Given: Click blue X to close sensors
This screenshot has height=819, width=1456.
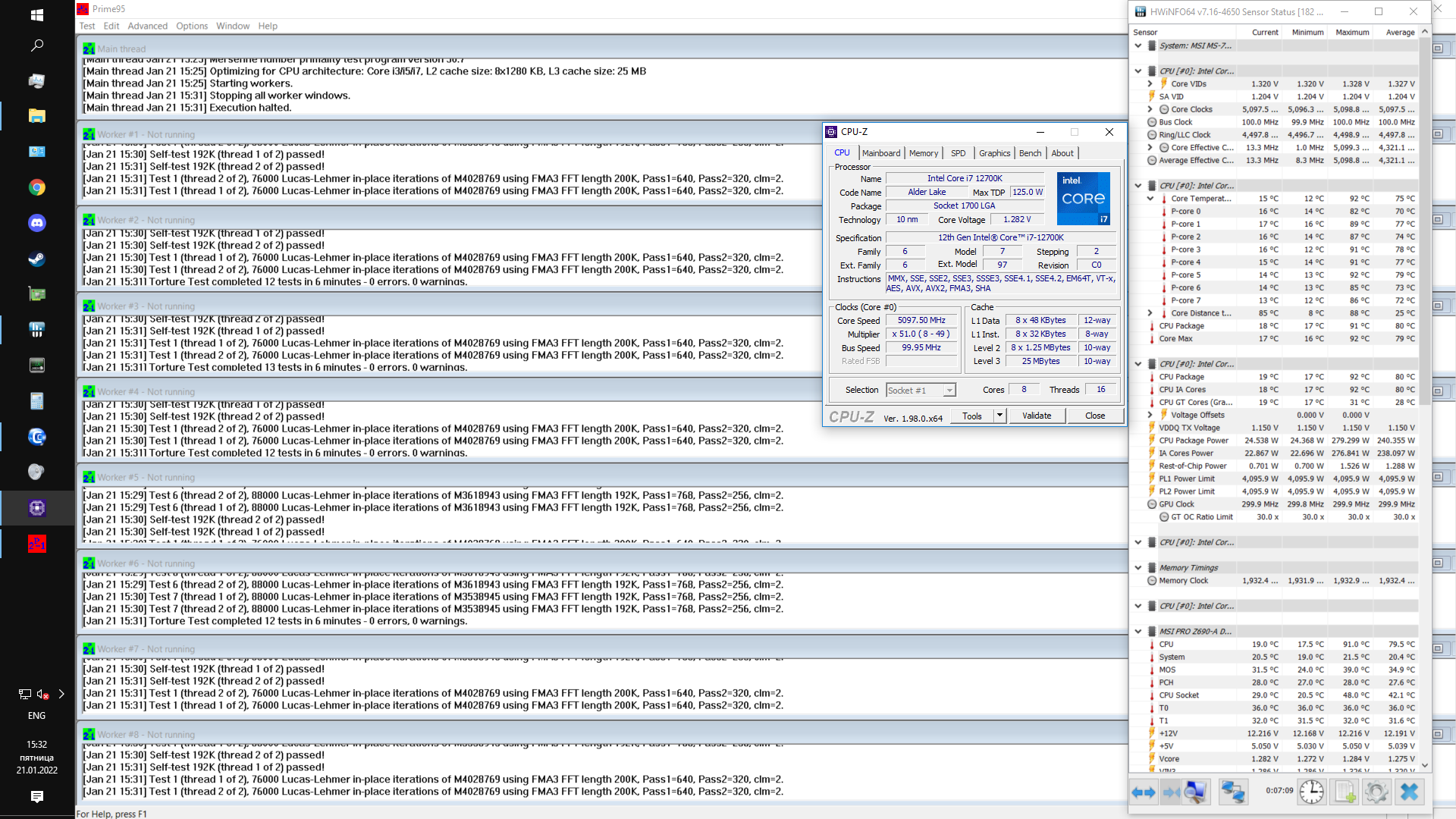Looking at the screenshot, I should (x=1409, y=792).
